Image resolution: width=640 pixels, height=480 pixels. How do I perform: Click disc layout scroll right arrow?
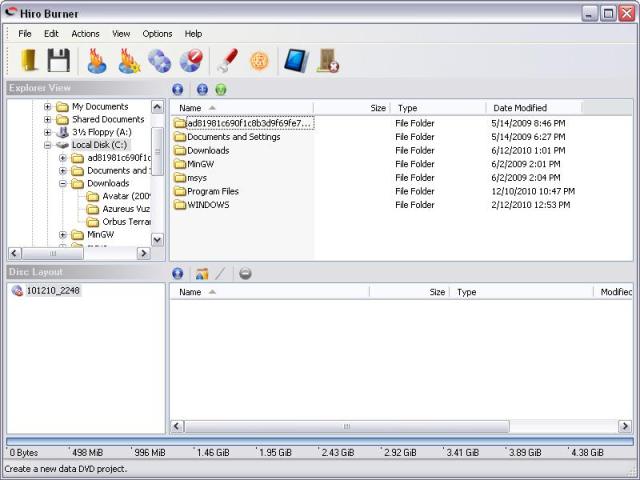coord(625,427)
